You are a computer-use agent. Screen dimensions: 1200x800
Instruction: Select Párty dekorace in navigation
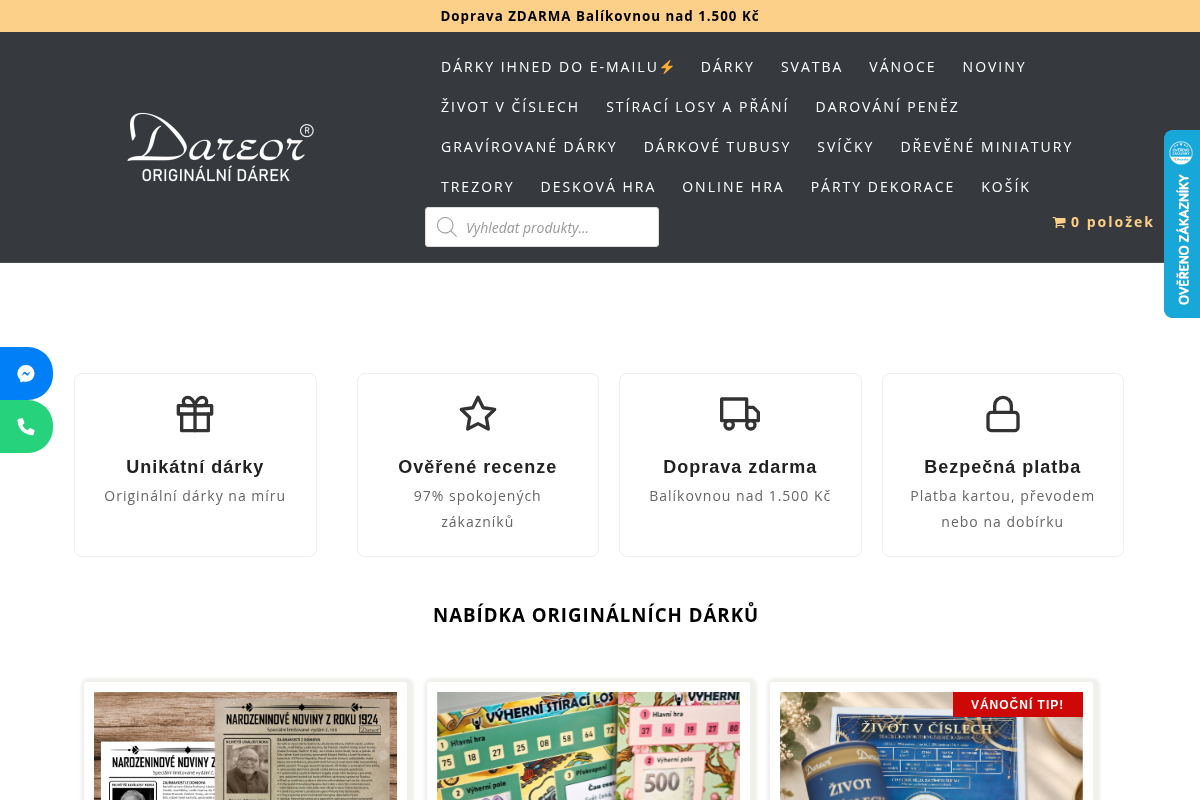[x=883, y=187]
